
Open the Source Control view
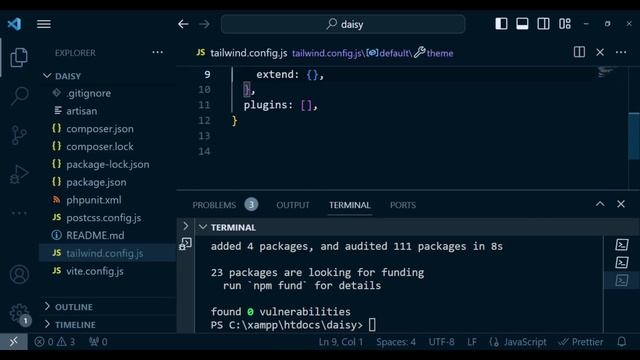coord(19,135)
